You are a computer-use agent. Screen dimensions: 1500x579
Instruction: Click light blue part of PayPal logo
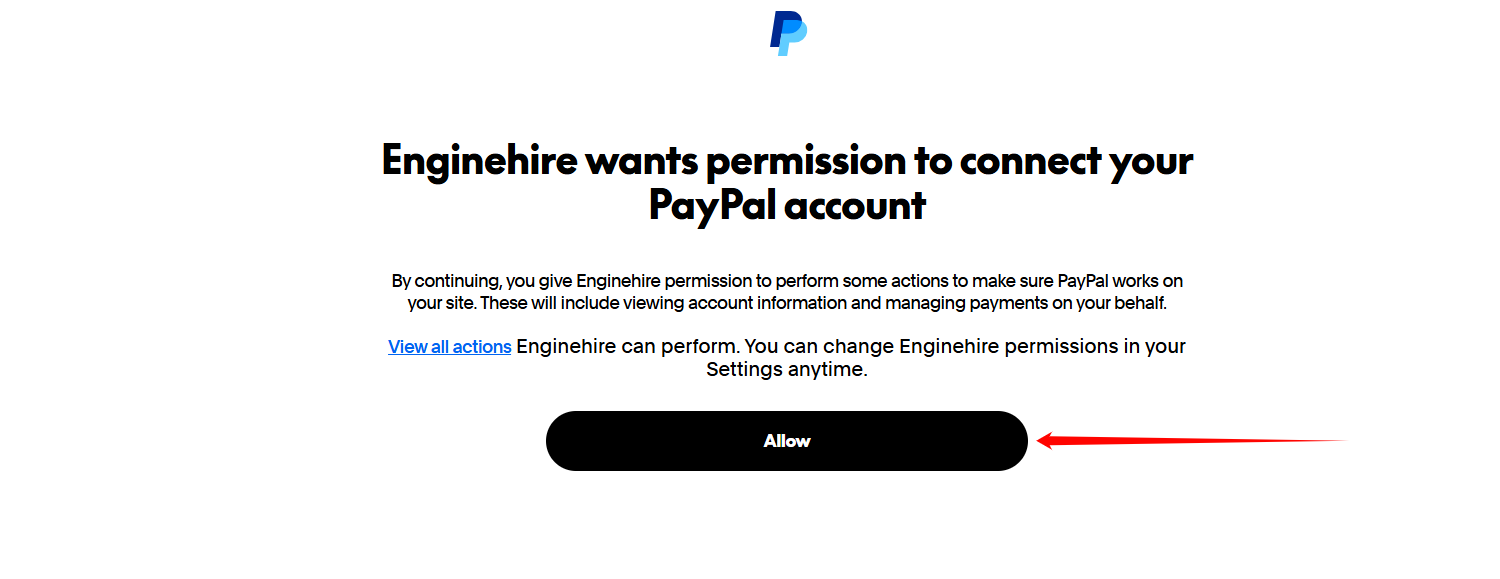click(796, 40)
